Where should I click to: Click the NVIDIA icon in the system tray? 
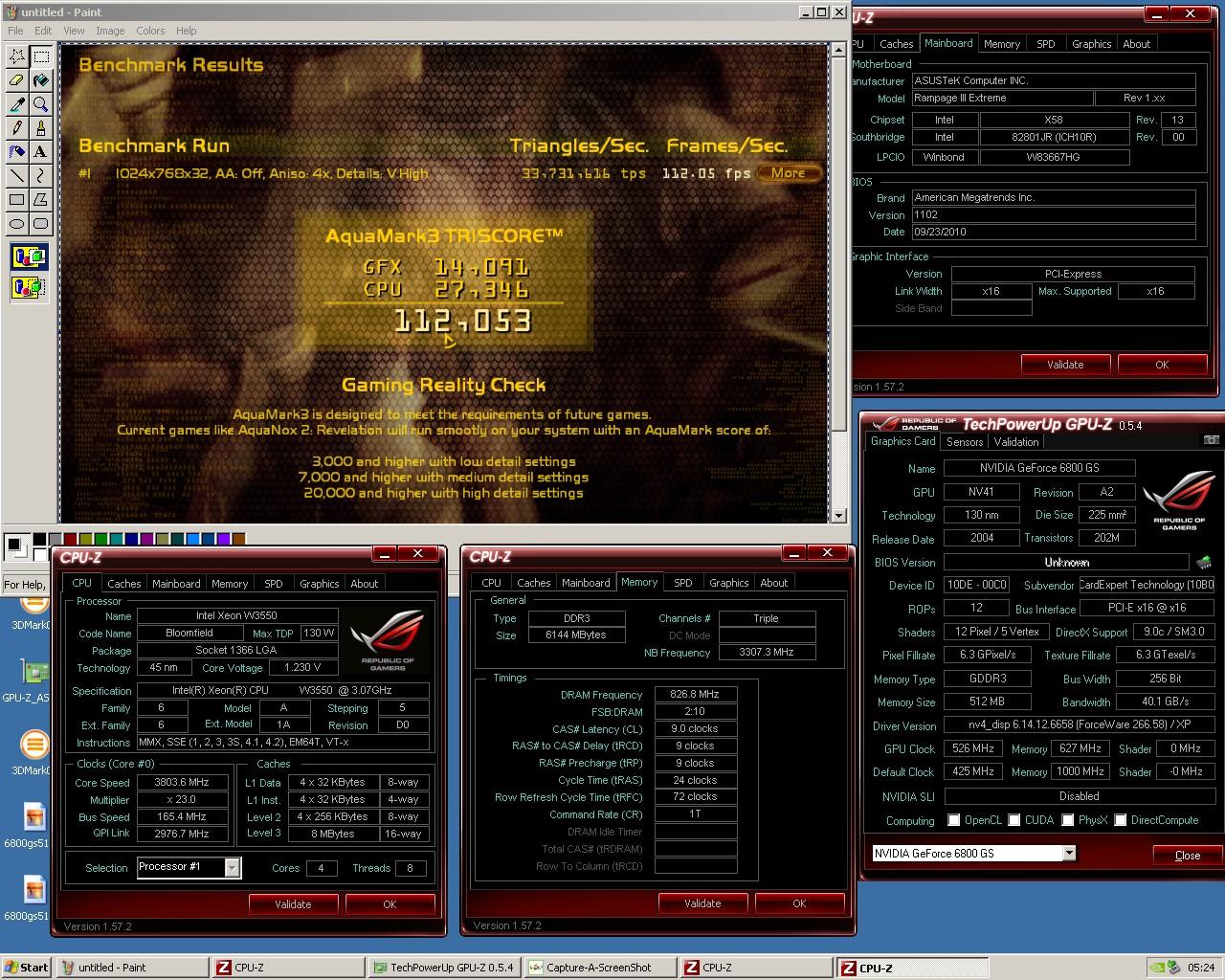coord(1157,968)
